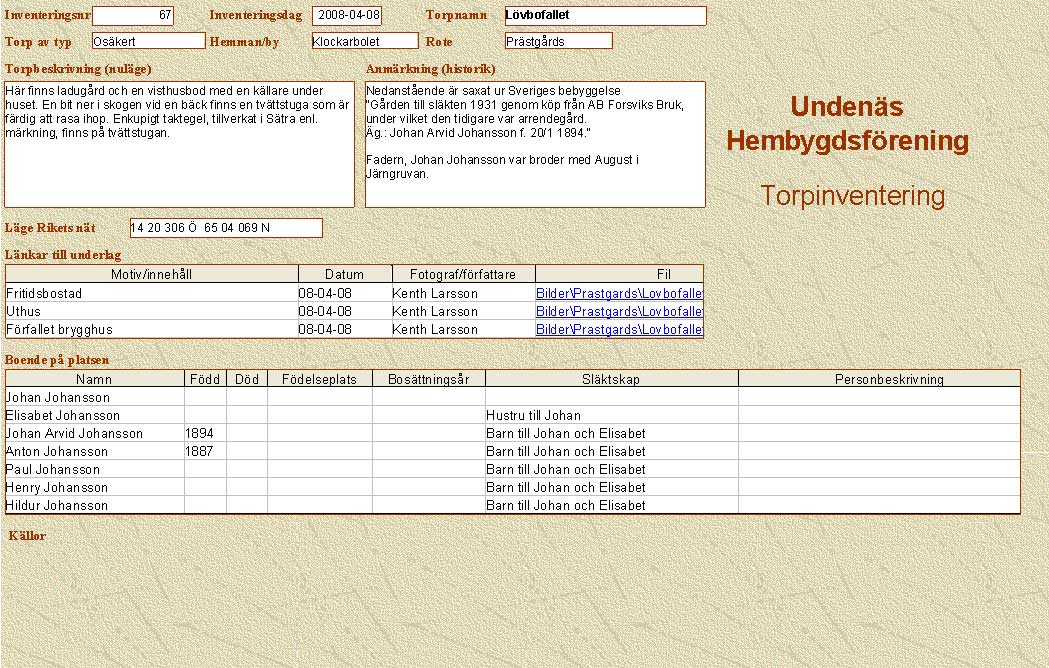The height and width of the screenshot is (668, 1049).
Task: Click the Hildur Johansson name cell
Action: (94, 506)
